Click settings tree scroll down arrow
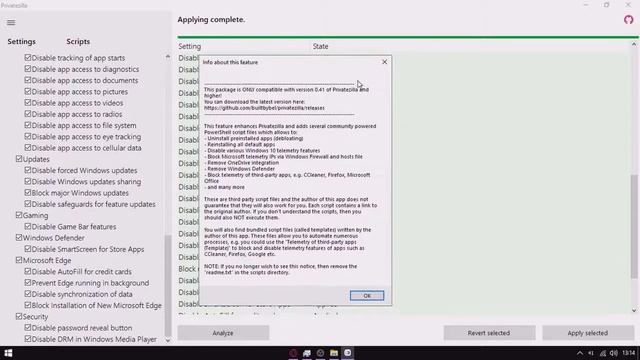640x360 pixels. click(167, 340)
